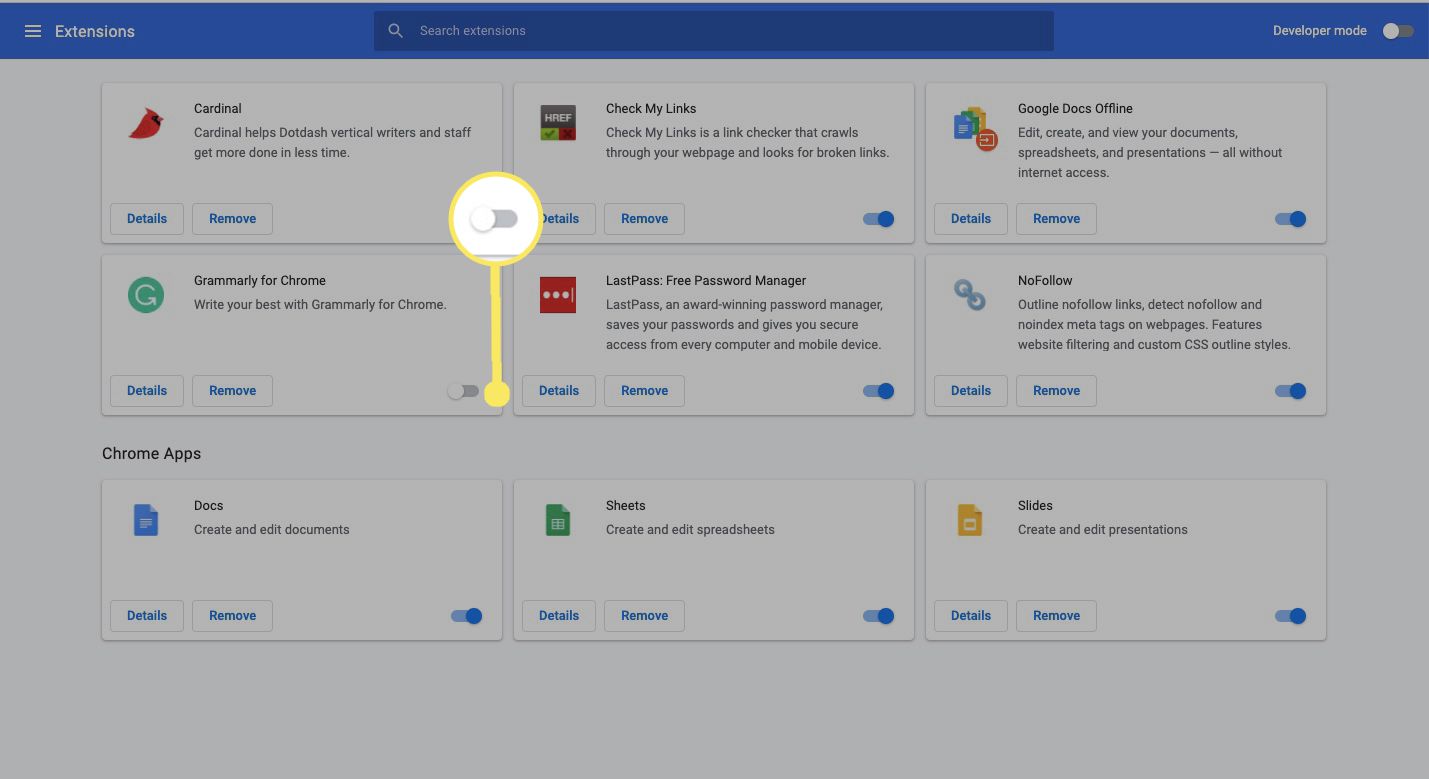
Task: Remove Grammarly for Chrome
Action: pos(233,391)
